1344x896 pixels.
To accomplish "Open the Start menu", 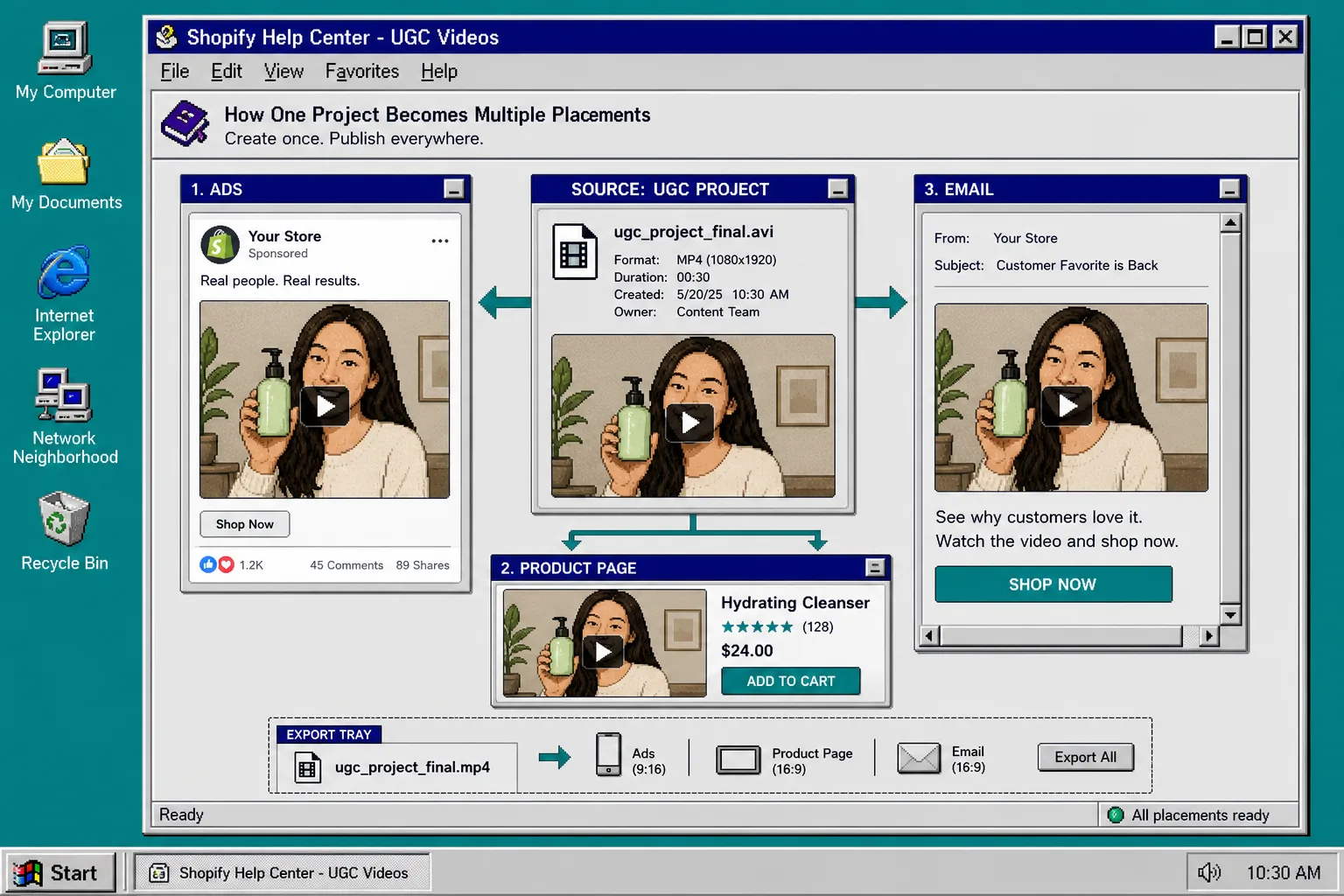I will (x=59, y=872).
